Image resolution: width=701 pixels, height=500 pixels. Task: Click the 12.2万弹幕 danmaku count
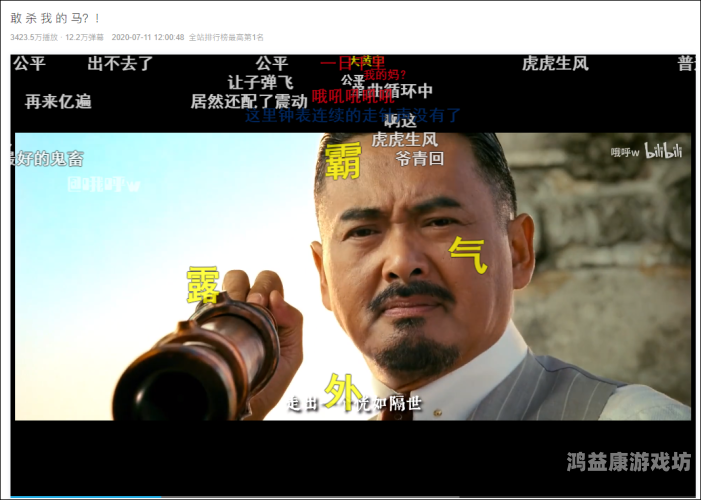point(84,38)
